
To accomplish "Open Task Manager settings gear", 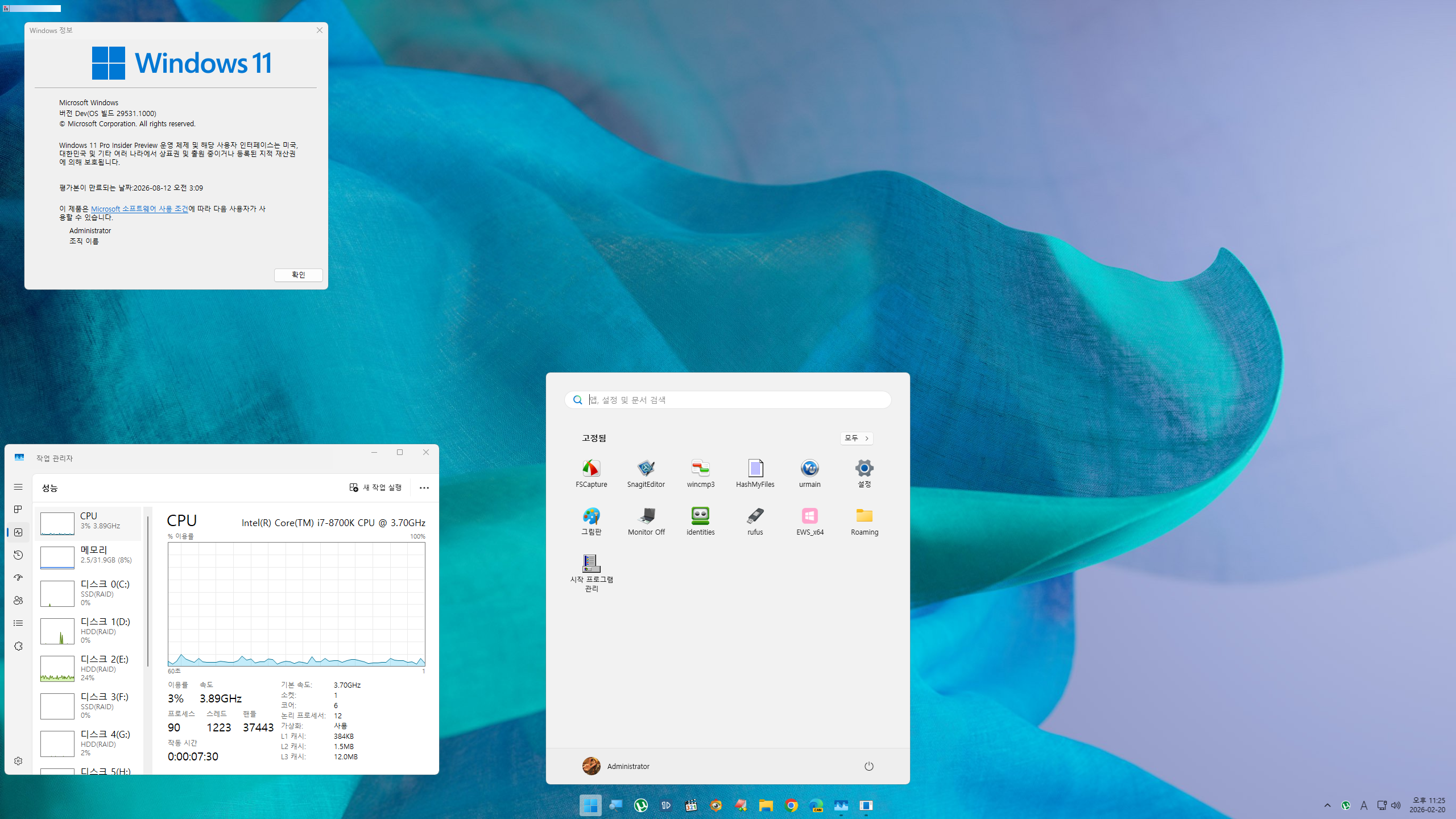I will tap(18, 761).
